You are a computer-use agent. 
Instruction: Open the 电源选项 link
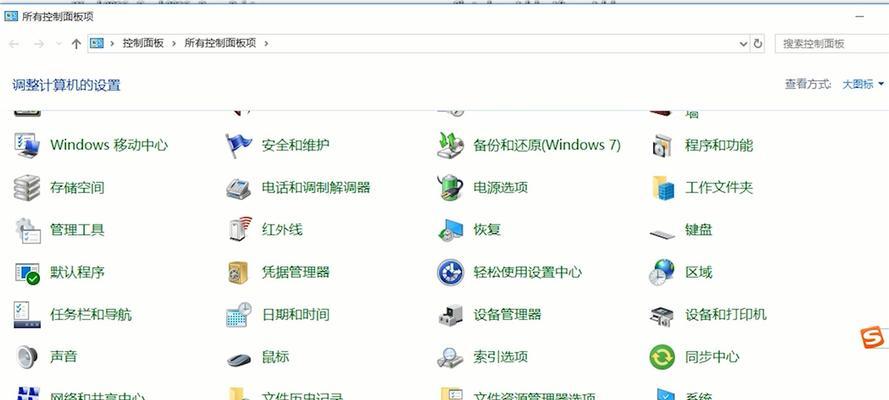(501, 188)
